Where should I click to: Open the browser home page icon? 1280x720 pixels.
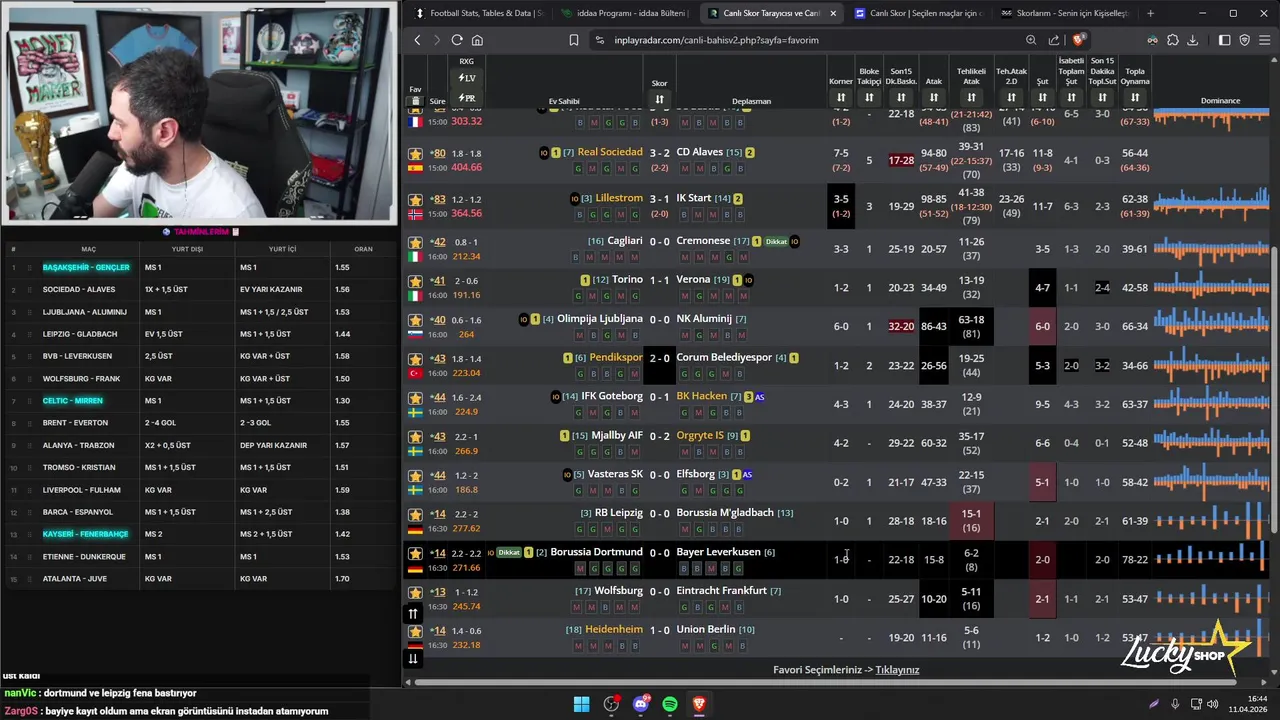[x=477, y=40]
